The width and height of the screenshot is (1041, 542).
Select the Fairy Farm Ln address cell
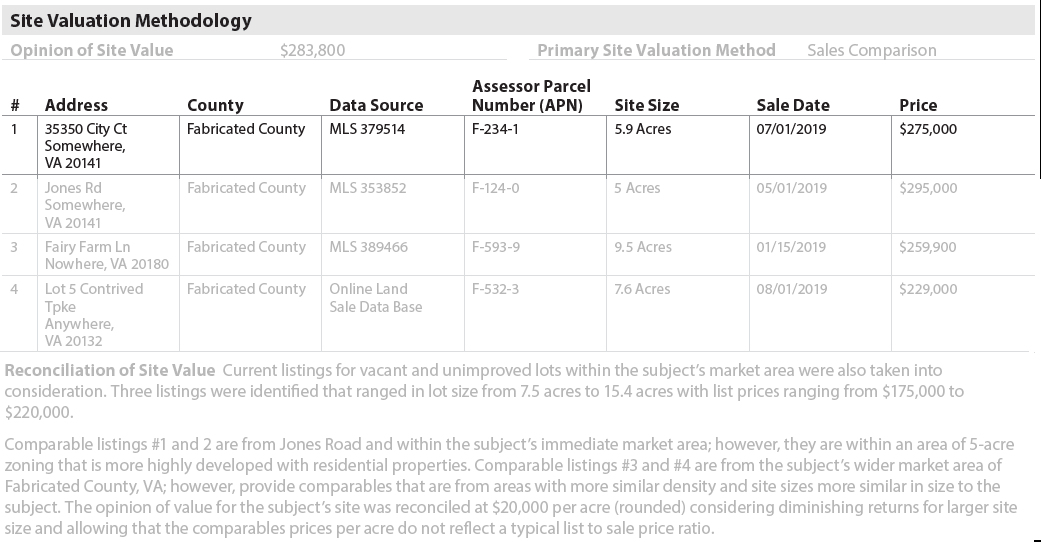tap(107, 255)
